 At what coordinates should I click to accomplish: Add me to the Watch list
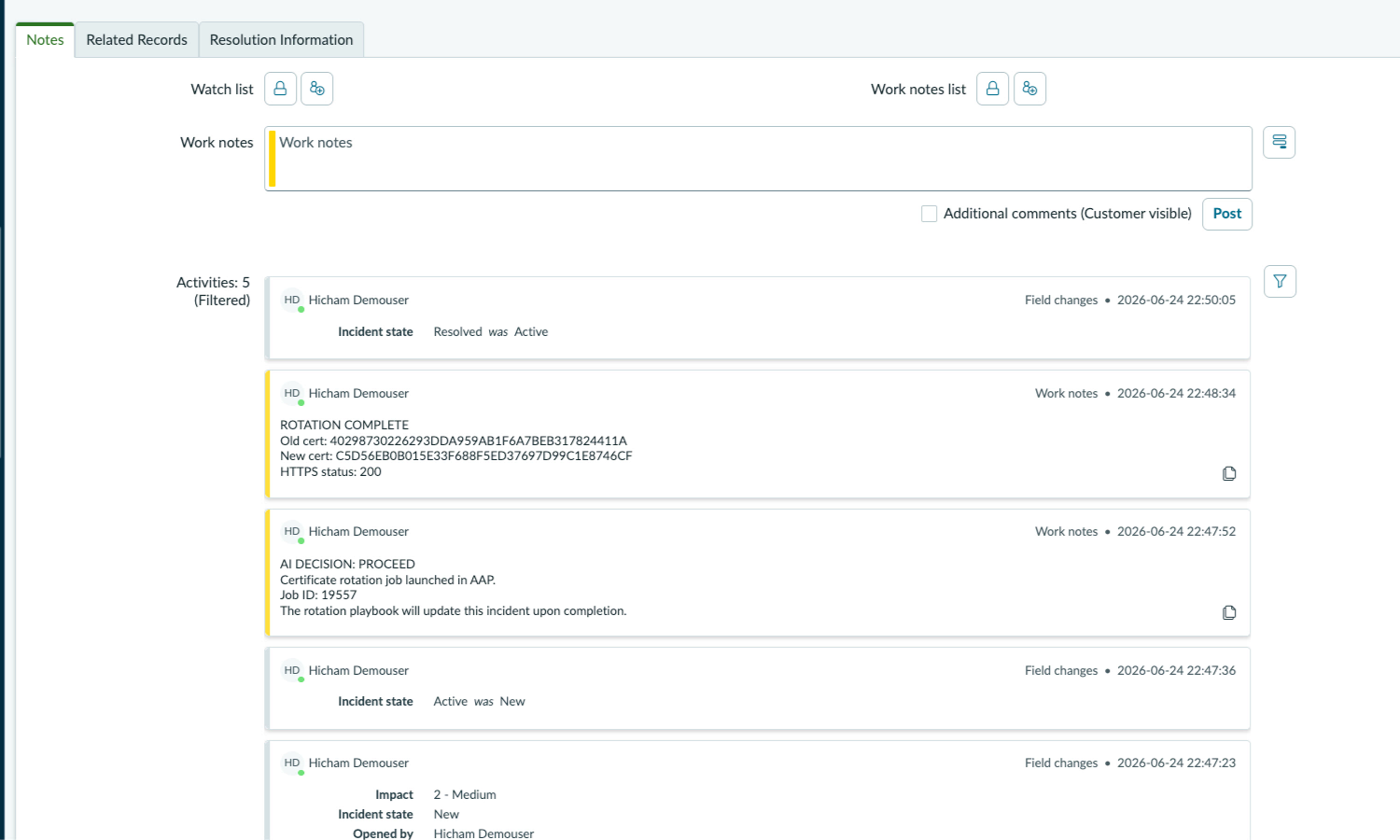click(317, 89)
